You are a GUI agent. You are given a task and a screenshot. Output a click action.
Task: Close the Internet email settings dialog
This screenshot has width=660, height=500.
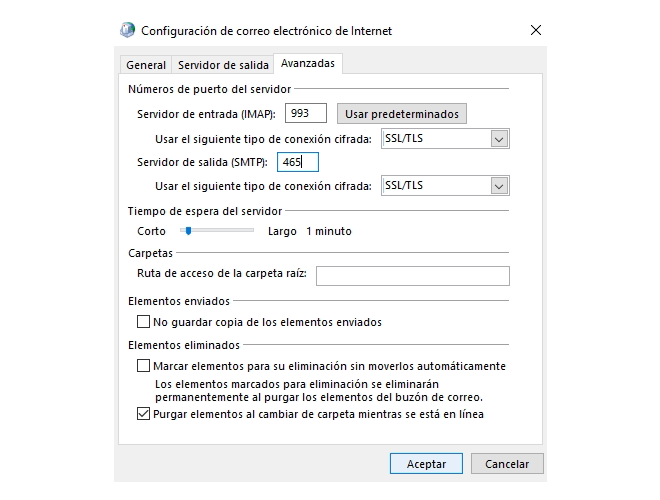click(536, 31)
